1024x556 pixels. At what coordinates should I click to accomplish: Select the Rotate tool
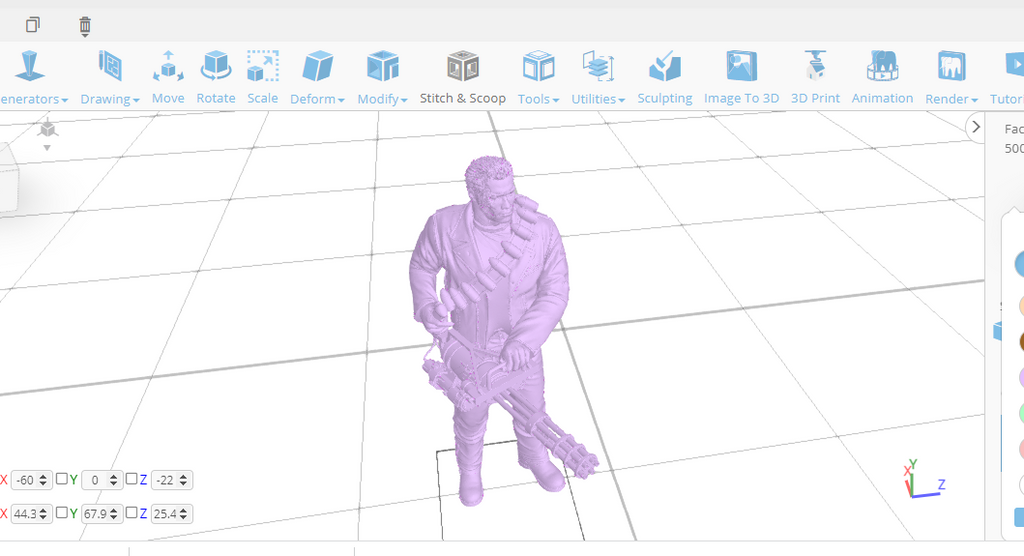(216, 77)
